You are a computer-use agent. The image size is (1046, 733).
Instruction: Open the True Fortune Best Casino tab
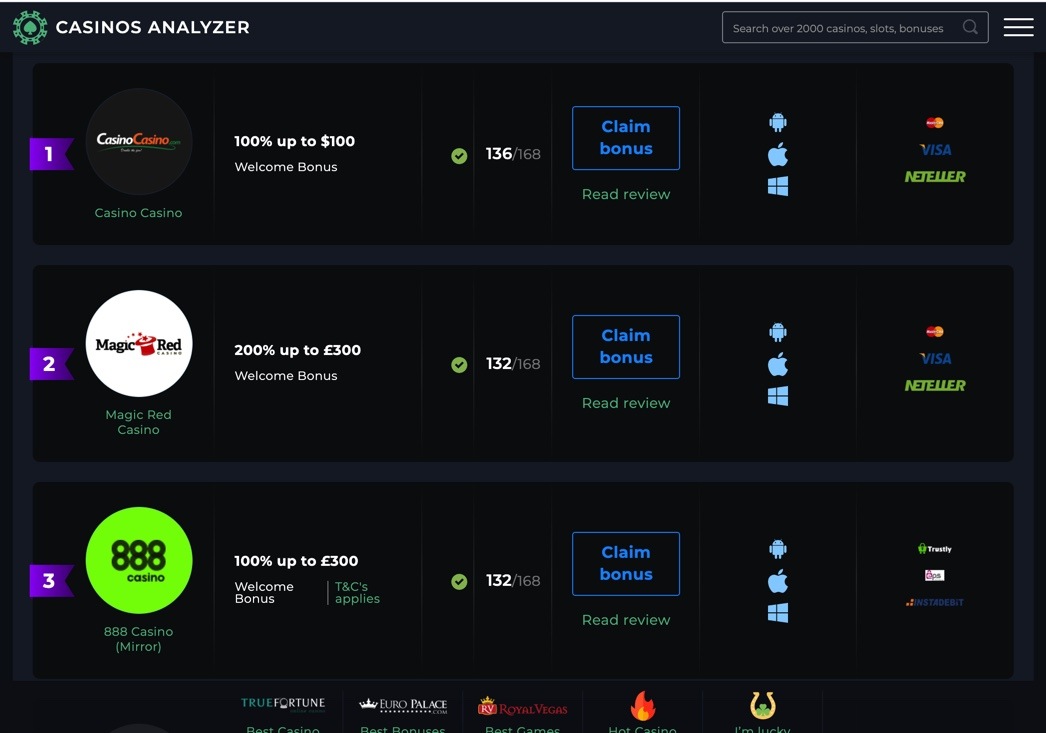[283, 714]
